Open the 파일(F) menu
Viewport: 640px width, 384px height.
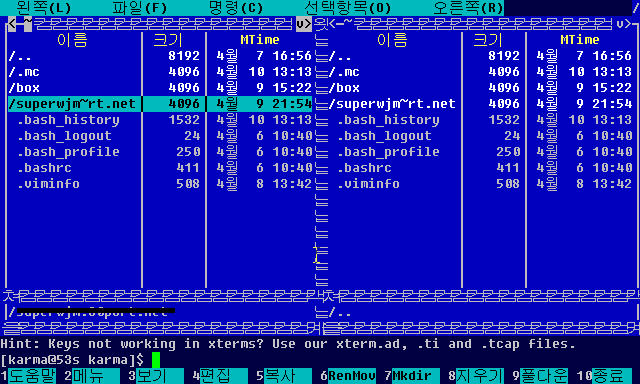140,8
